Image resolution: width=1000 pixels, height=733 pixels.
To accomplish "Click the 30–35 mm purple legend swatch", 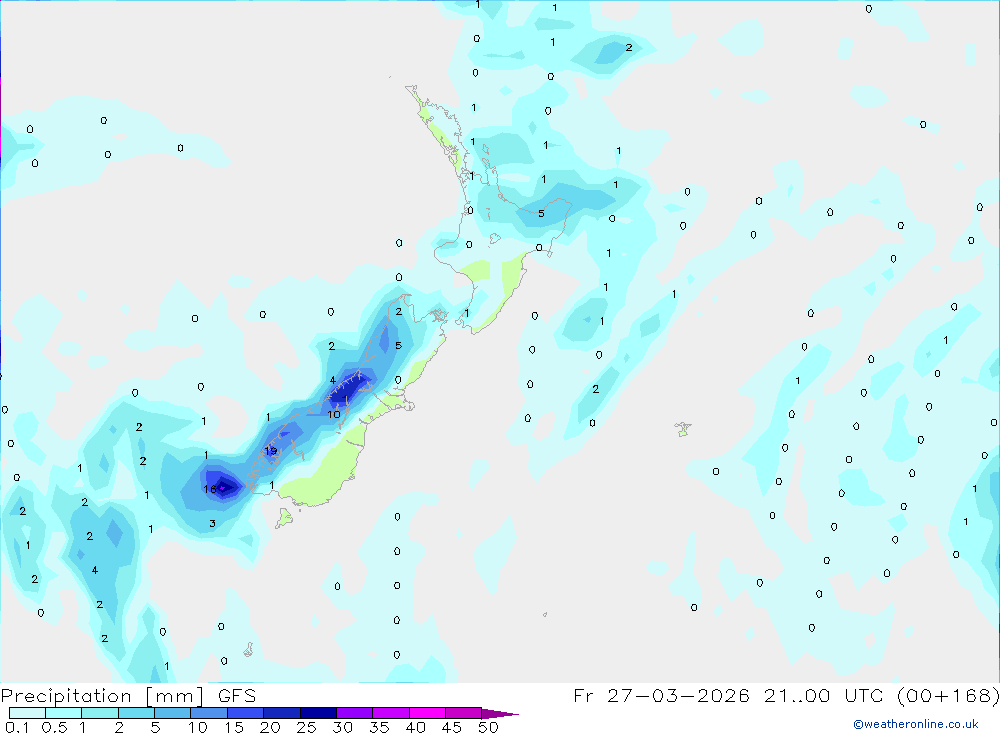I will tap(355, 713).
